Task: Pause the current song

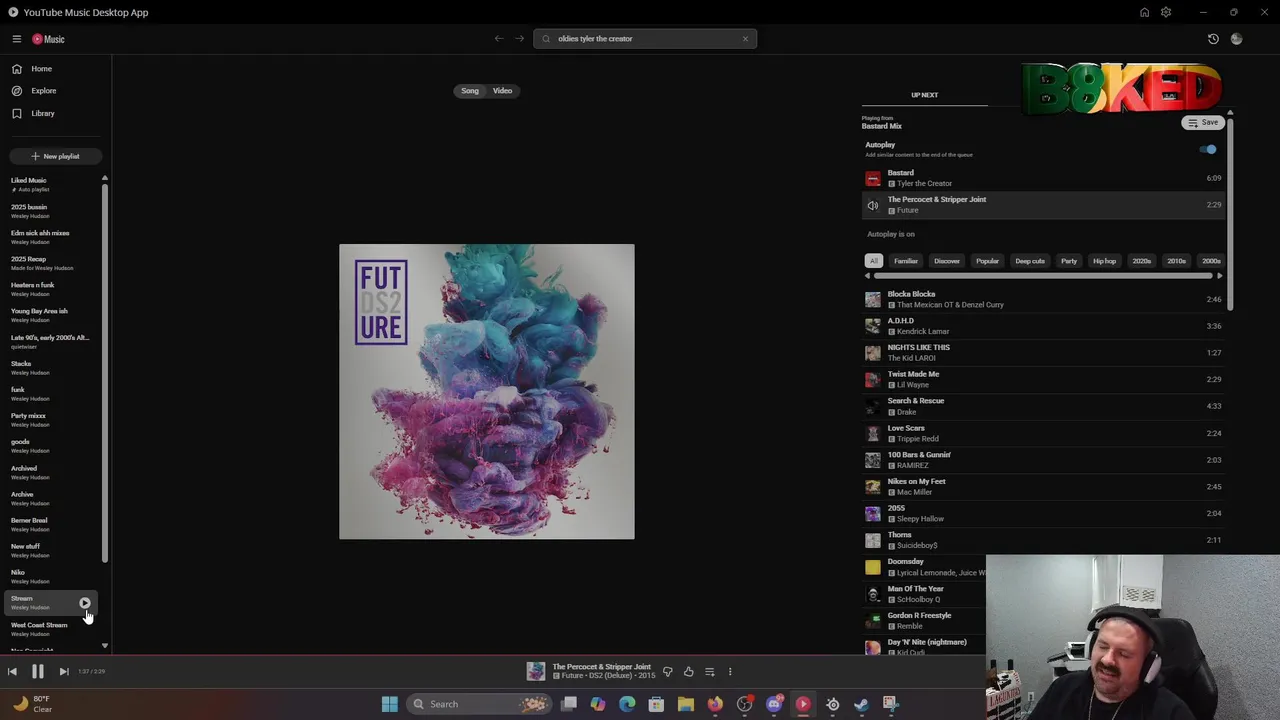Action: click(x=38, y=672)
